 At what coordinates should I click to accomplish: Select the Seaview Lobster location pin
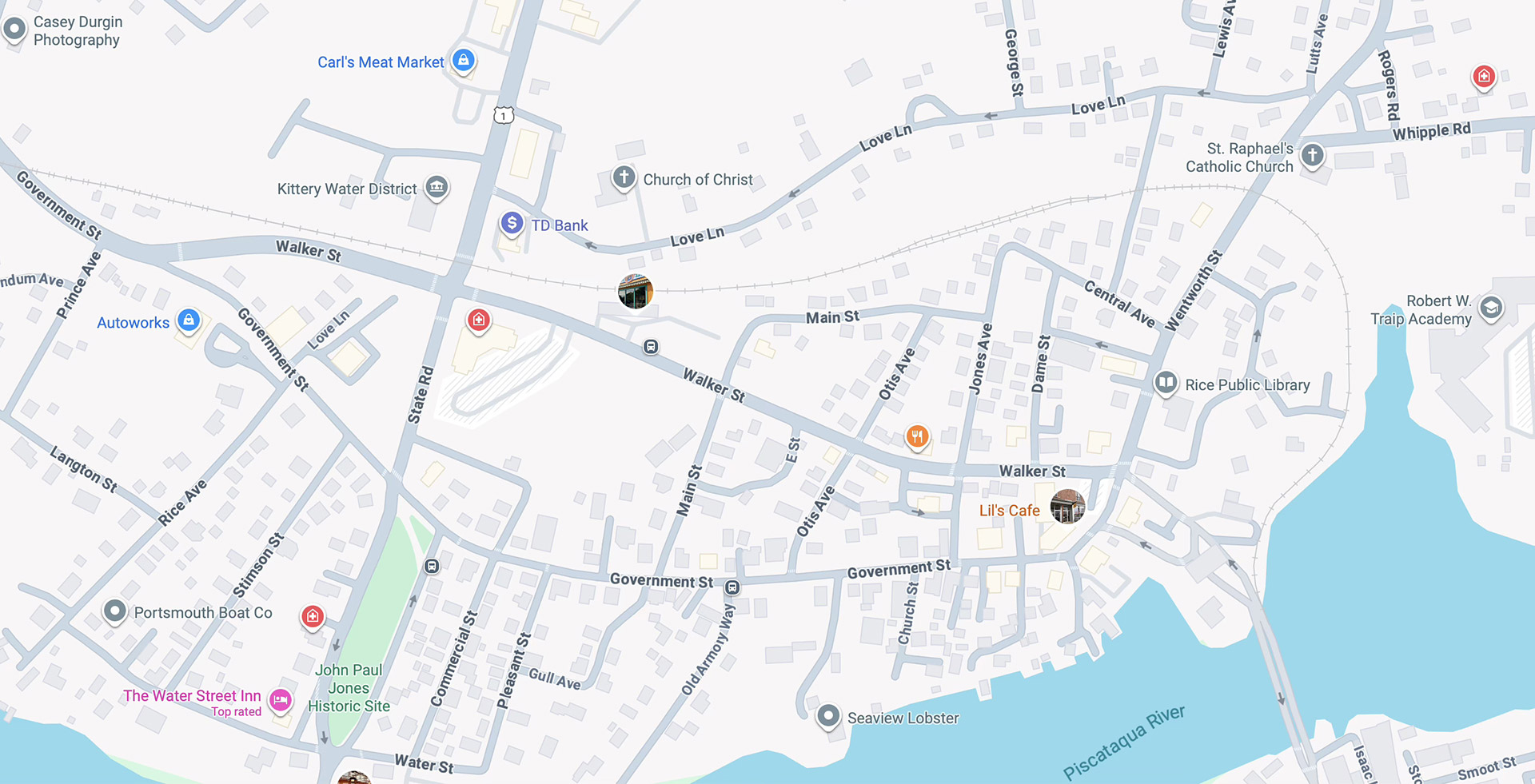(x=828, y=715)
